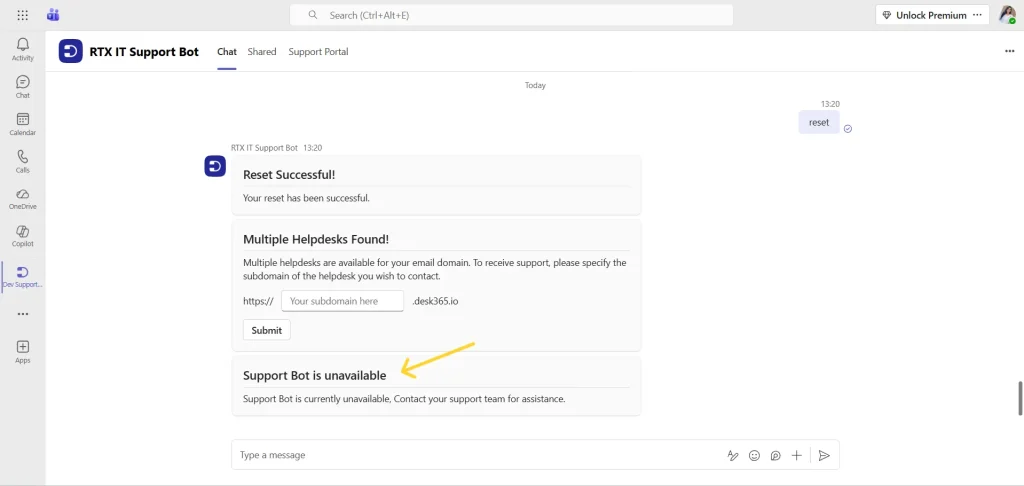Click the Submit button

(267, 330)
